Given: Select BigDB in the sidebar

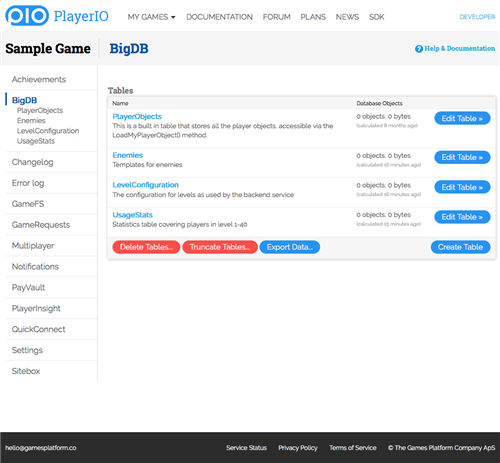Looking at the screenshot, I should [x=24, y=100].
